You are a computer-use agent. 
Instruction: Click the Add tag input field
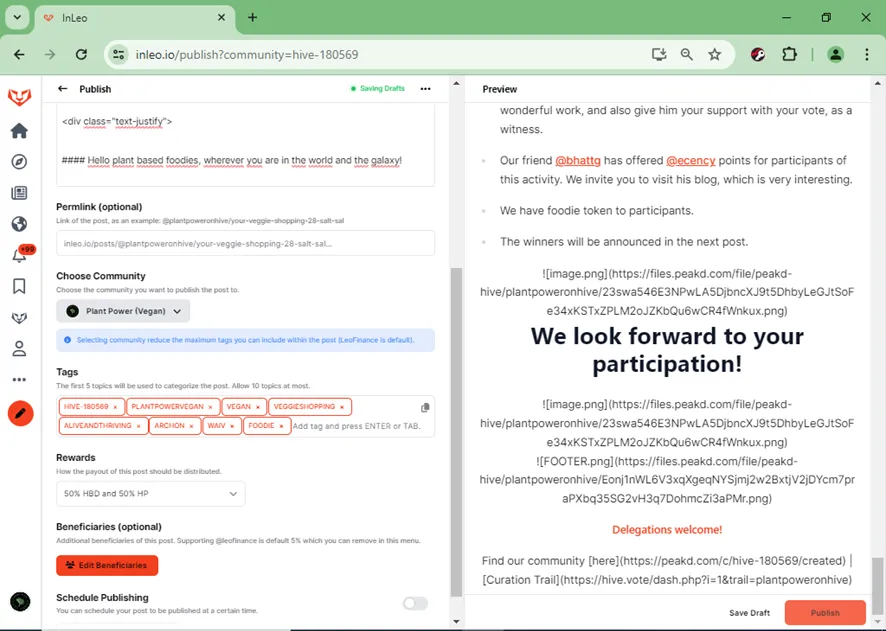tap(357, 426)
